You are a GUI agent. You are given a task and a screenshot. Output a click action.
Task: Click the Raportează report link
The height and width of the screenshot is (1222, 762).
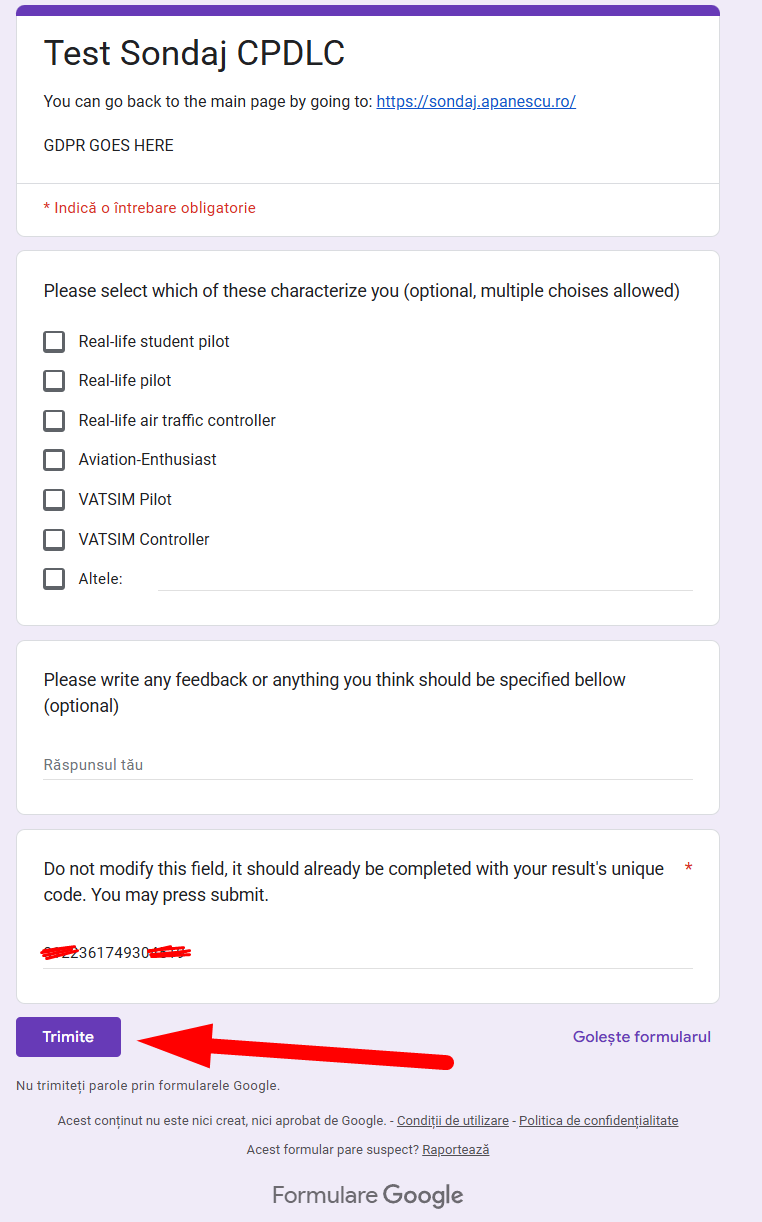[456, 1150]
